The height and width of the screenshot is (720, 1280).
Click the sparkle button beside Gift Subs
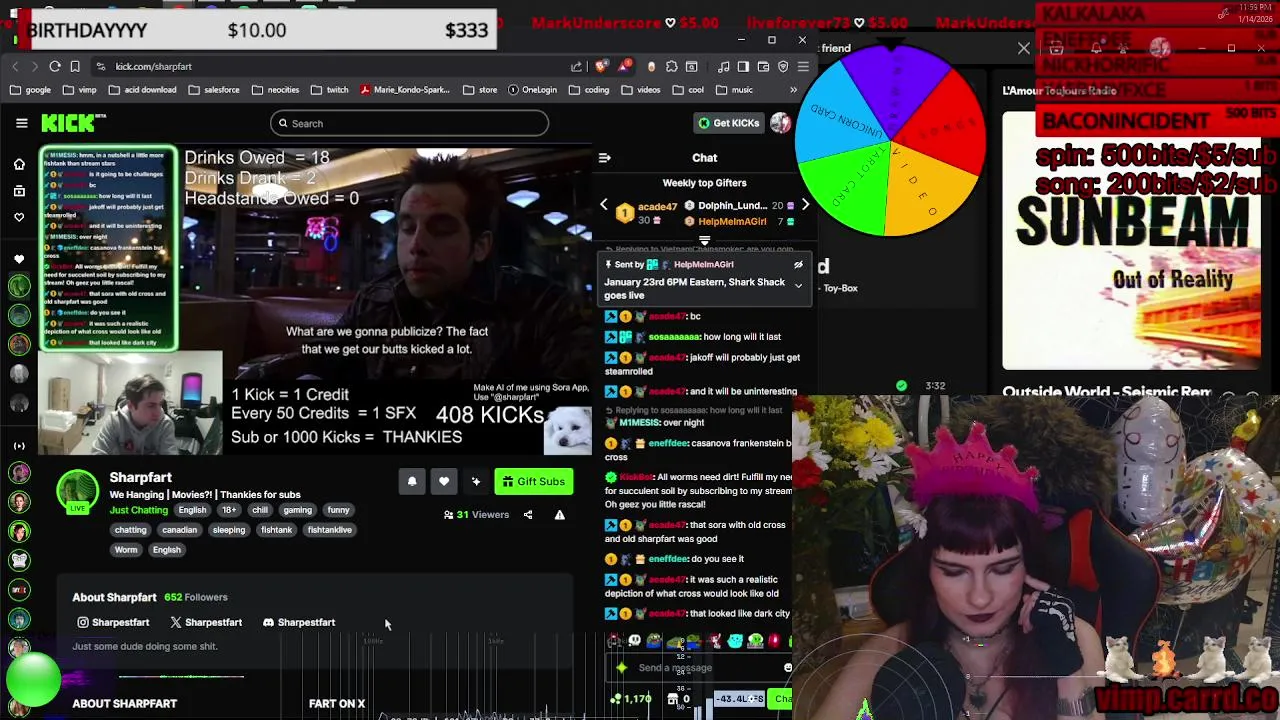(x=476, y=482)
